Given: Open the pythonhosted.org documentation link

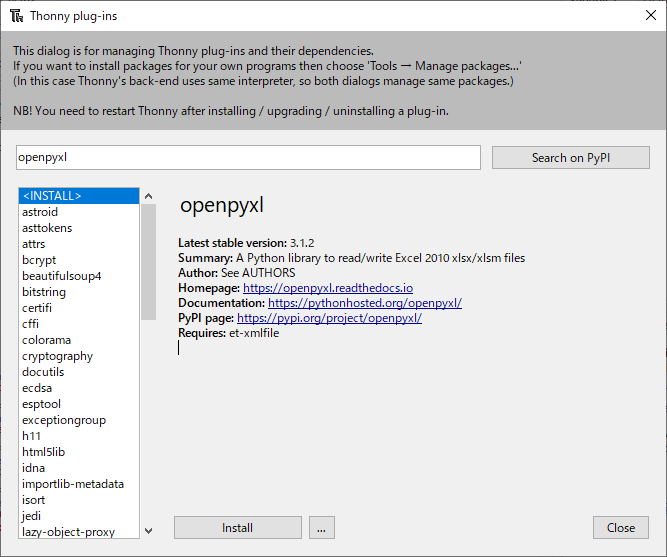Looking at the screenshot, I should pos(364,303).
